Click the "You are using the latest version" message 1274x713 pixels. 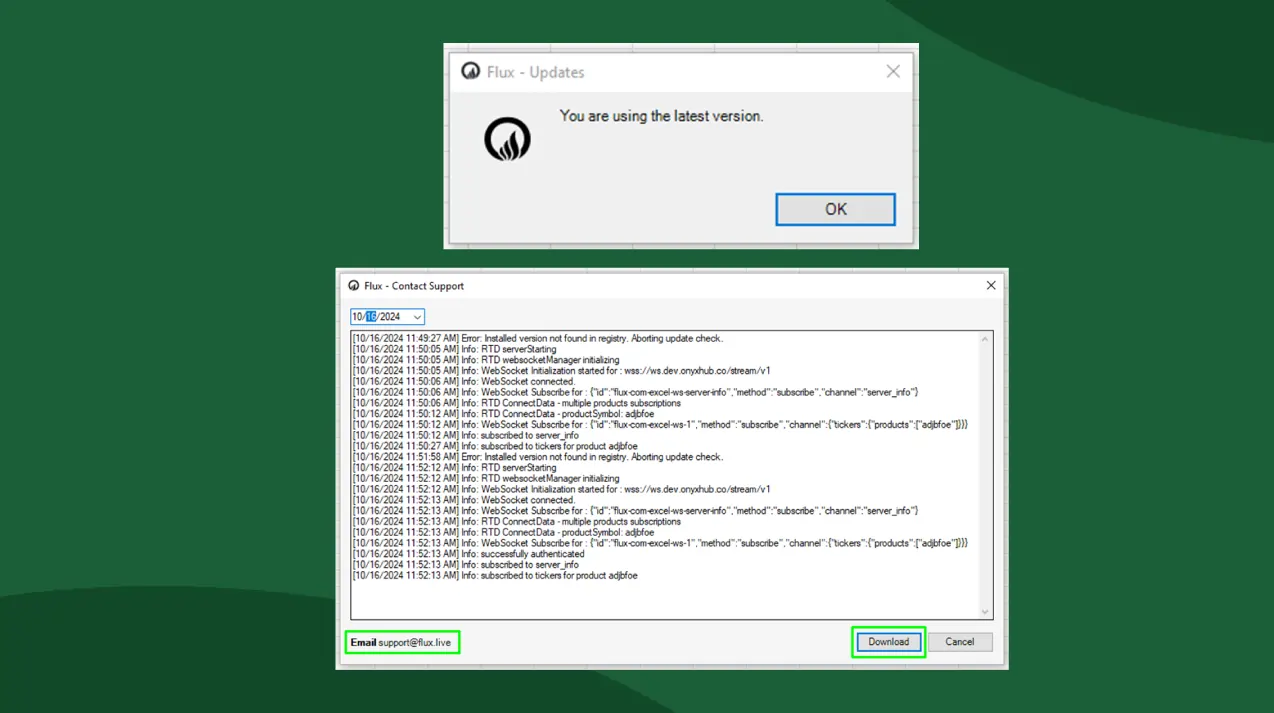click(661, 116)
